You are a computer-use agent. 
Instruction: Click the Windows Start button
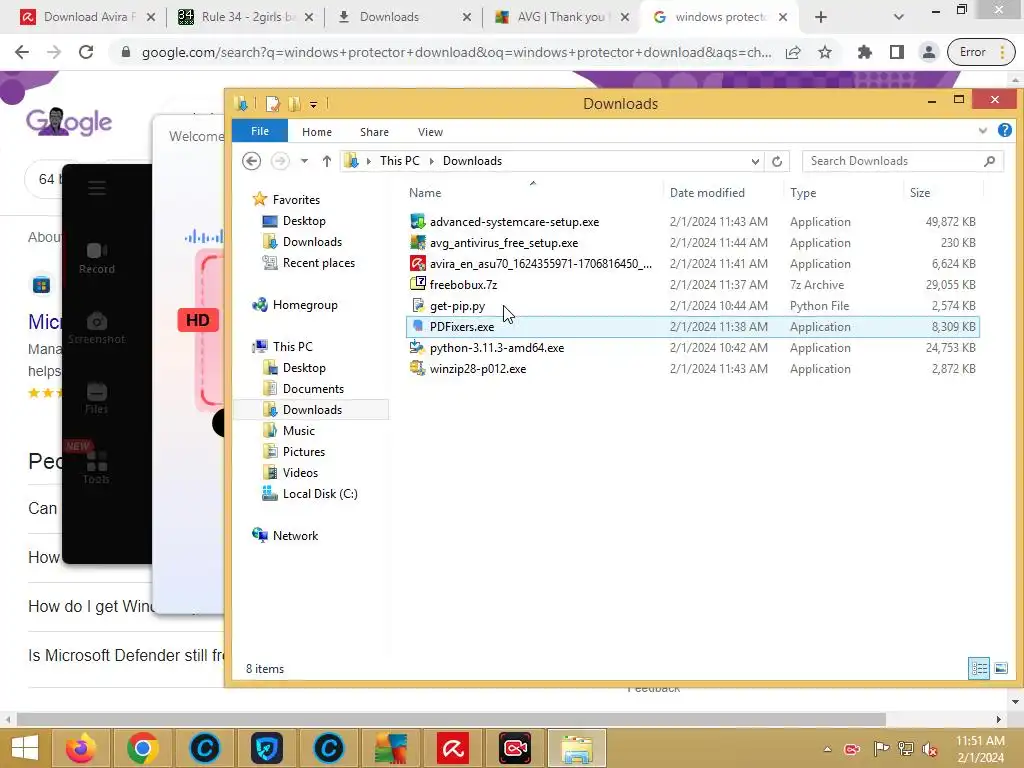click(x=25, y=748)
